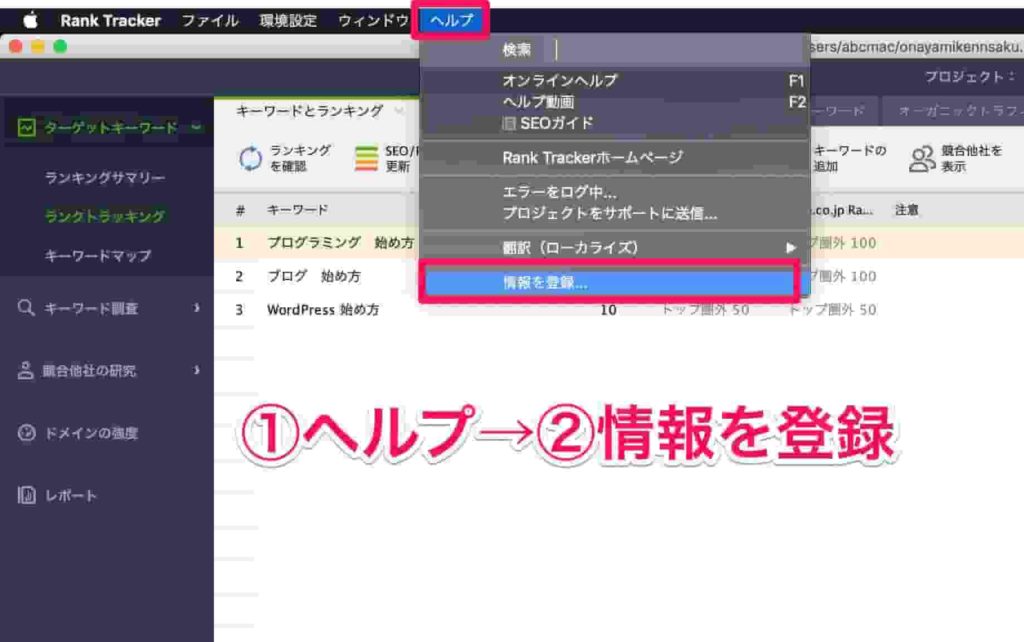Click the キーワード調査 magnifier icon
1024x642 pixels.
26,308
